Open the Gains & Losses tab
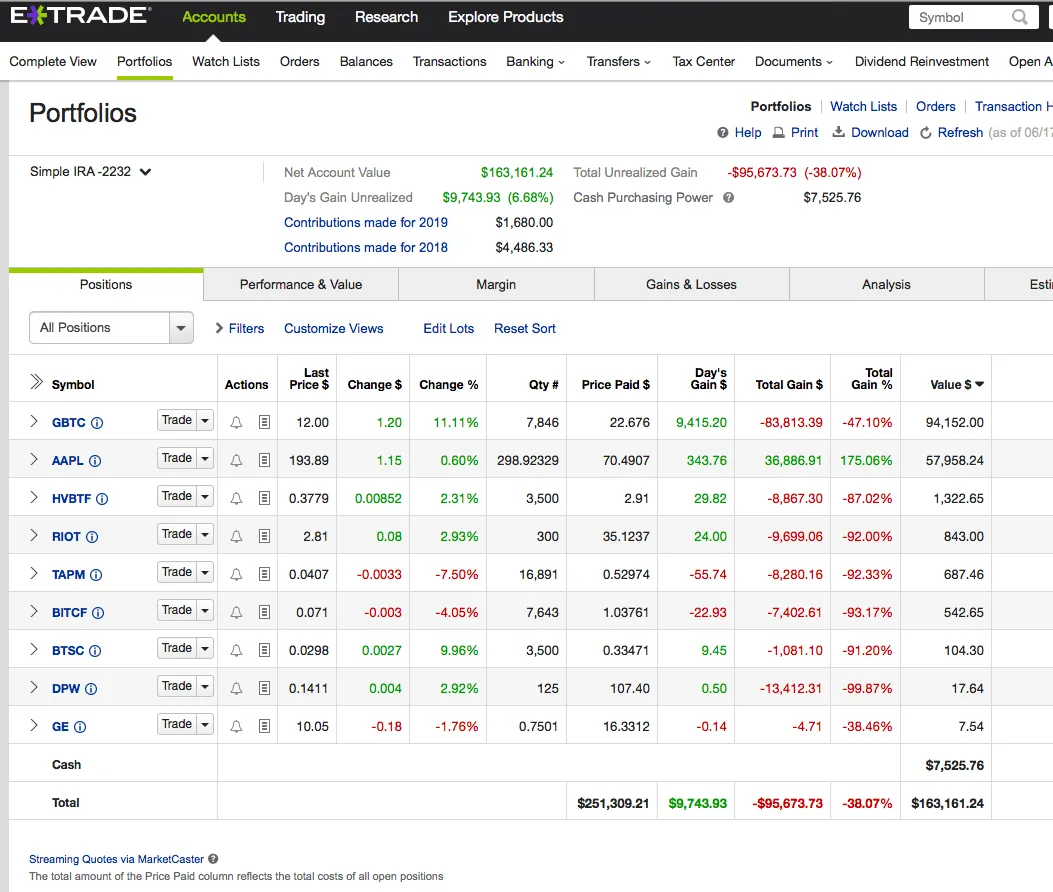 691,285
